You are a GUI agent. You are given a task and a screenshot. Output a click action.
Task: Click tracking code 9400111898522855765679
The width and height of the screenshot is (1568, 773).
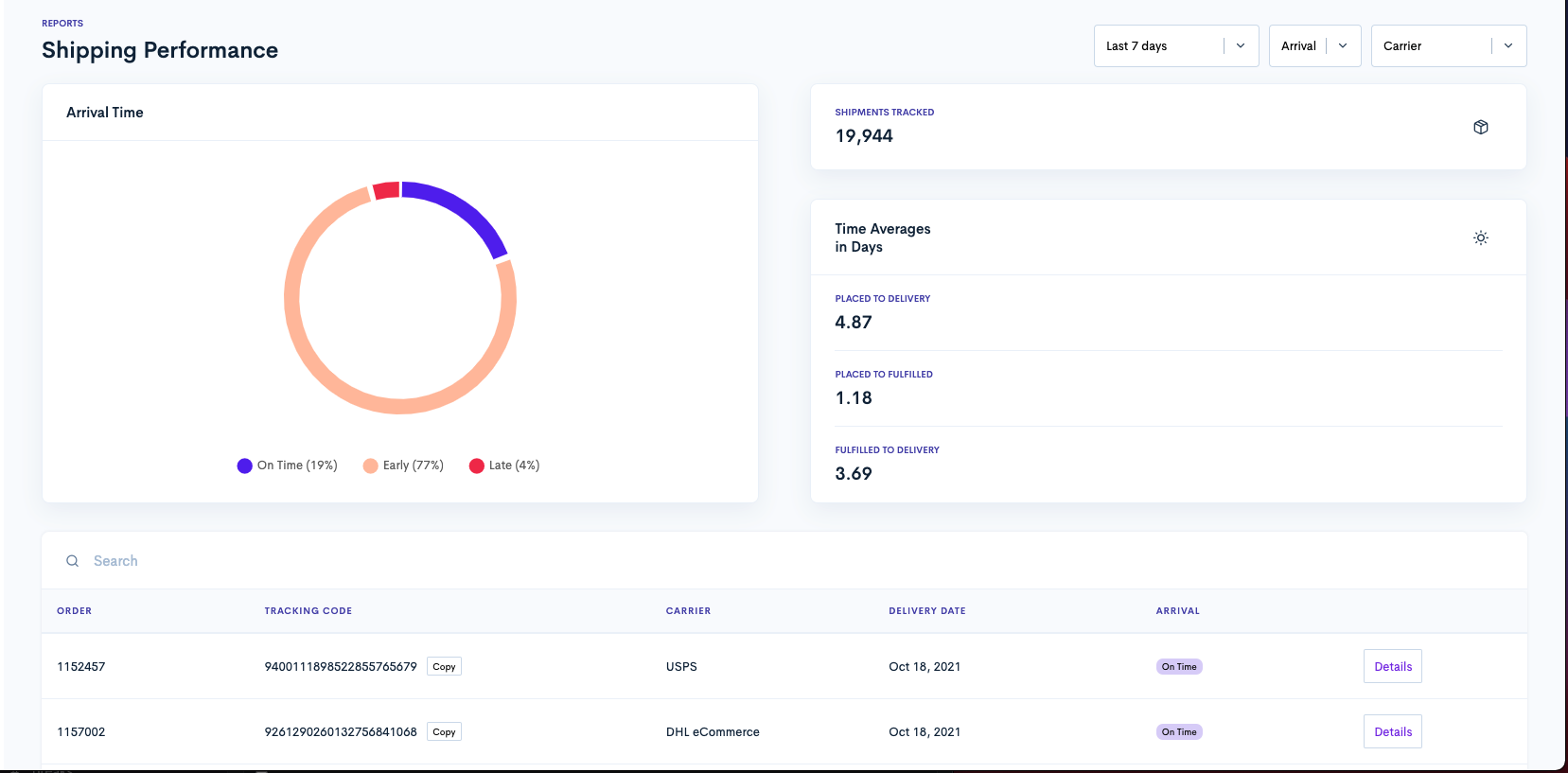coord(341,667)
